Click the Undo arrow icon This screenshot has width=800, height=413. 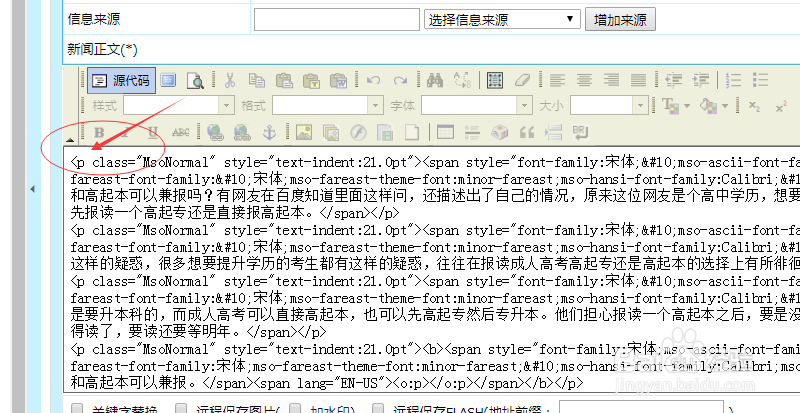point(373,80)
